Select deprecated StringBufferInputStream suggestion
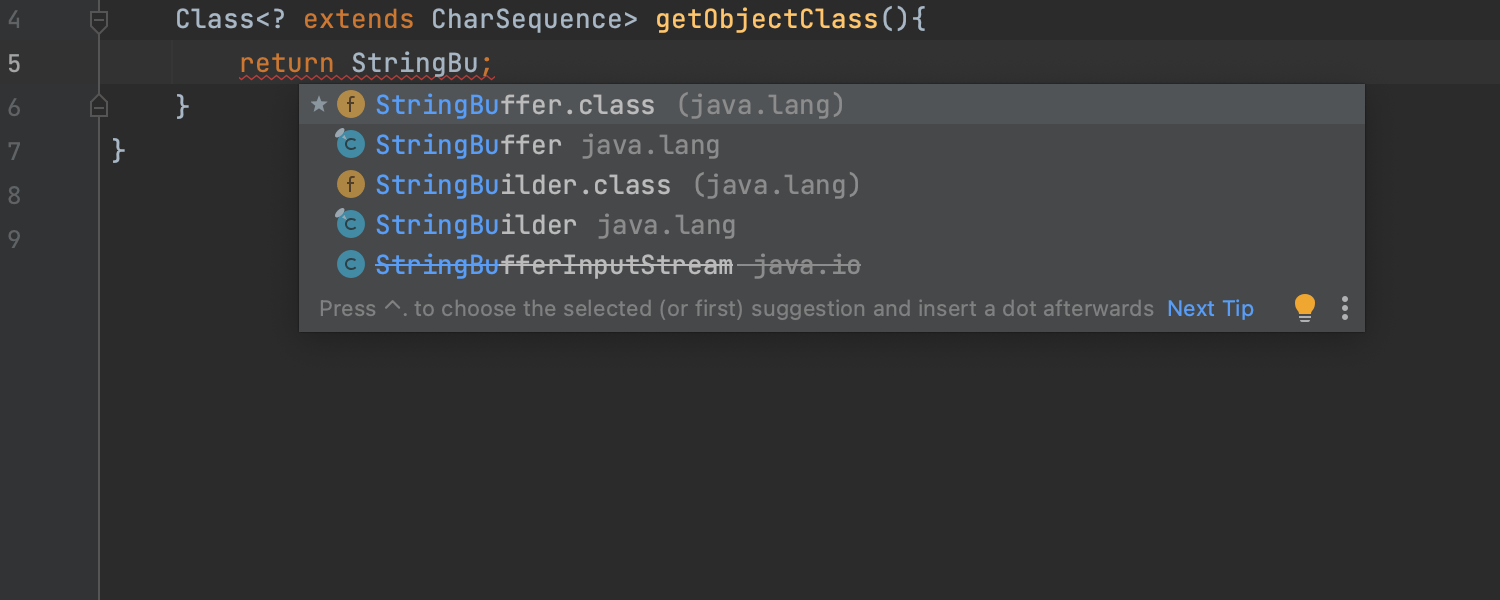 (x=554, y=265)
